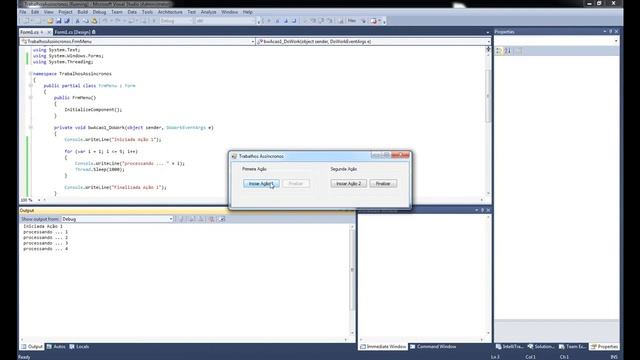Open the class dropdown TrabalhosAssincronos.FrmMenu
This screenshot has height=360, width=640.
pos(137,42)
